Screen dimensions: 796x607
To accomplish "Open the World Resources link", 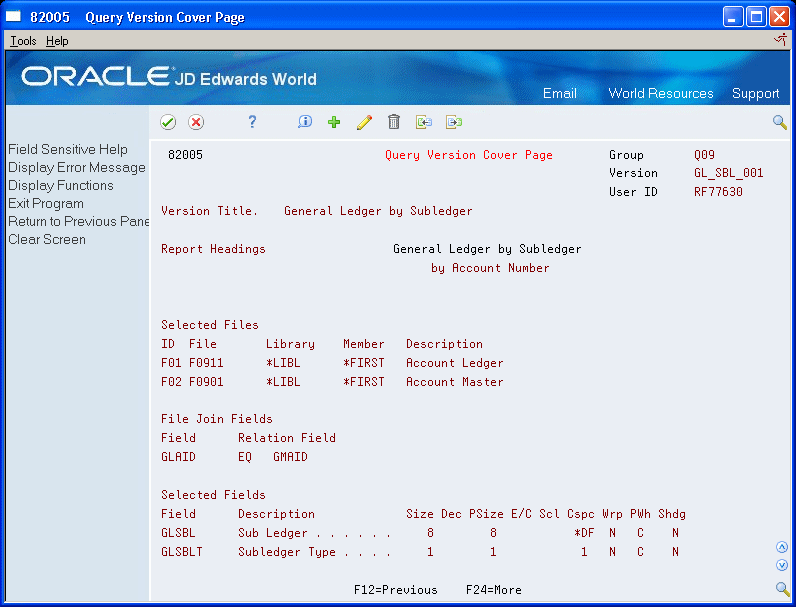I will 660,93.
